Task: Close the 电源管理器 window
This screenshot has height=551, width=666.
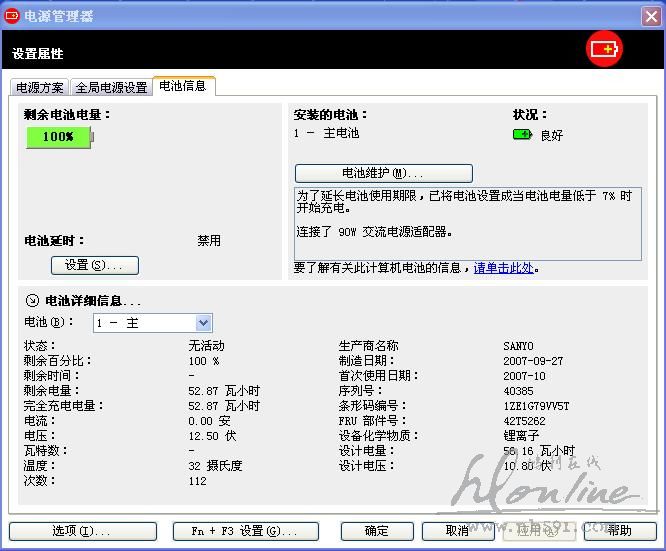Action: pyautogui.click(x=650, y=14)
